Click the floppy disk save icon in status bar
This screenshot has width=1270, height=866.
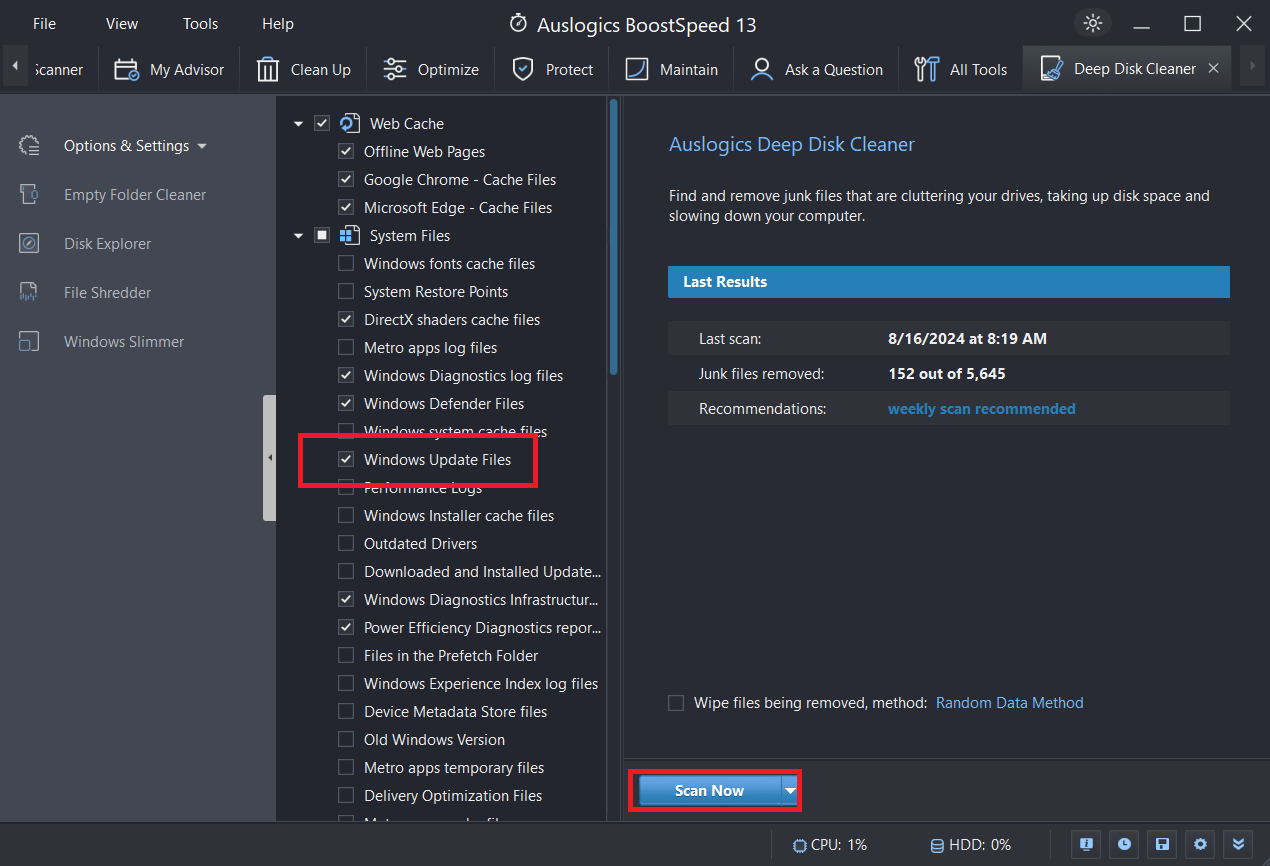[x=1163, y=844]
